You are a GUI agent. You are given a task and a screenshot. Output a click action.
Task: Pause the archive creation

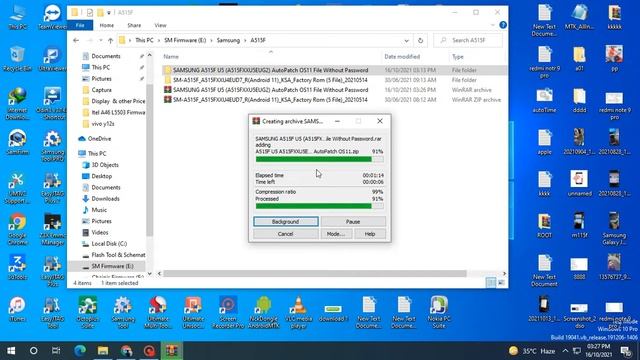click(x=353, y=222)
